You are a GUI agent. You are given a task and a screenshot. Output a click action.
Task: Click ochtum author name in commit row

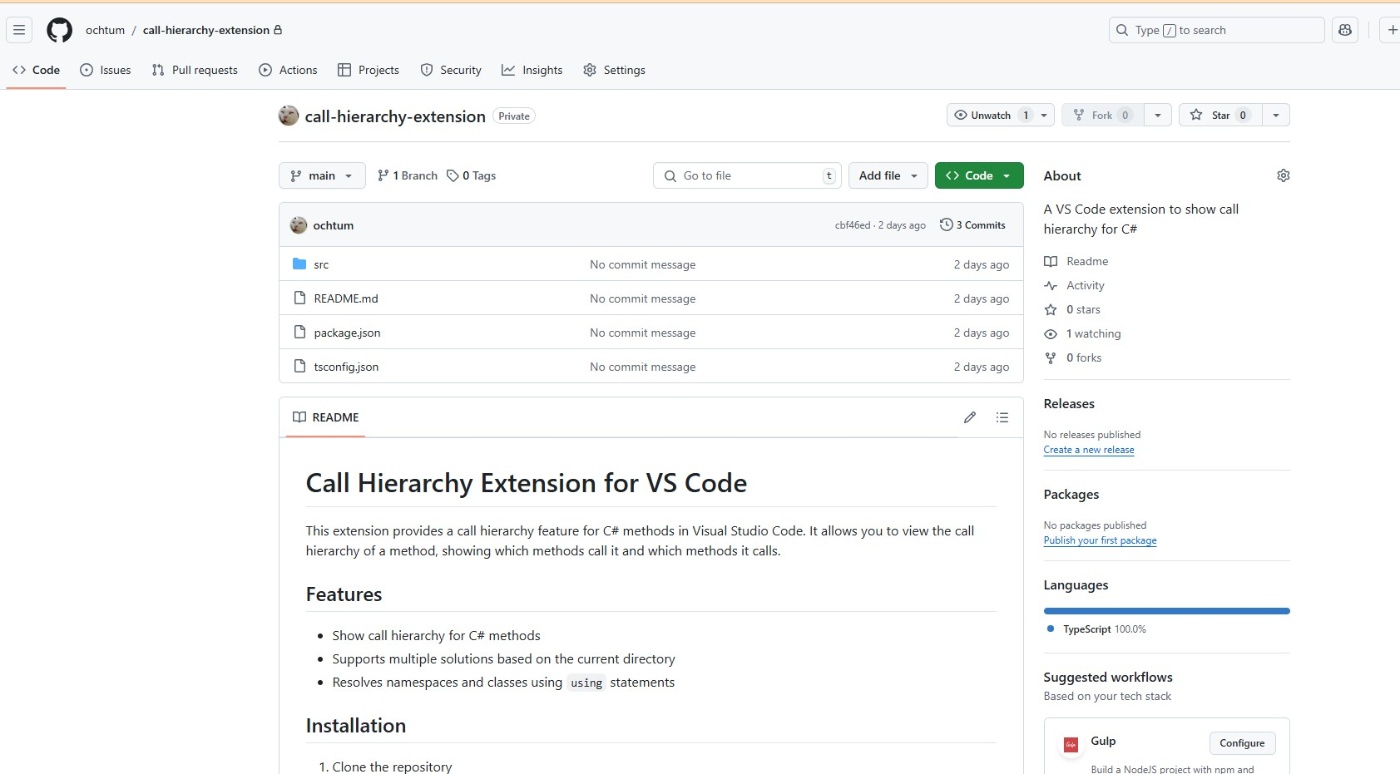pos(333,225)
